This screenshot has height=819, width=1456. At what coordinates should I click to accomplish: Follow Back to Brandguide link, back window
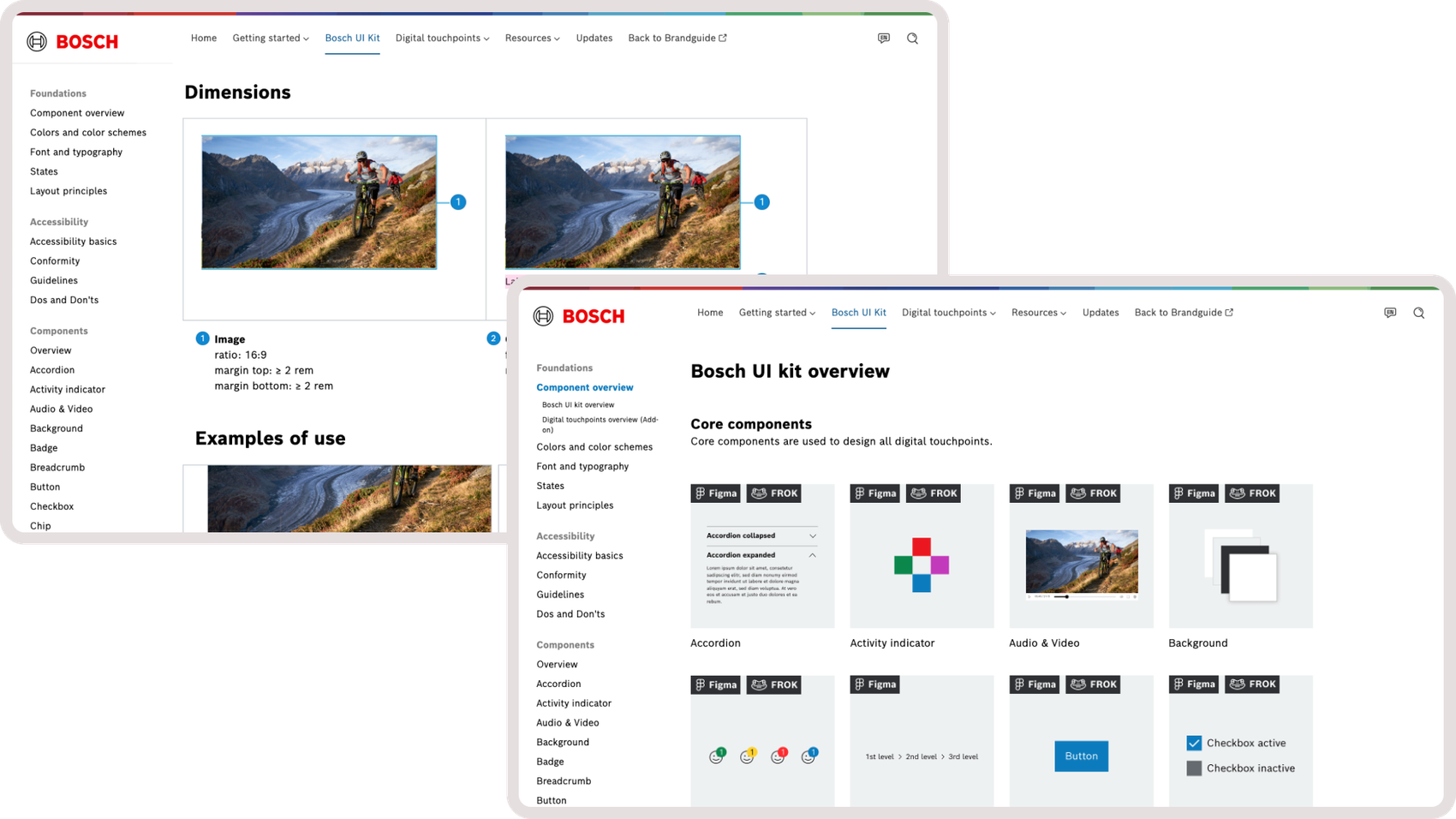(x=677, y=39)
